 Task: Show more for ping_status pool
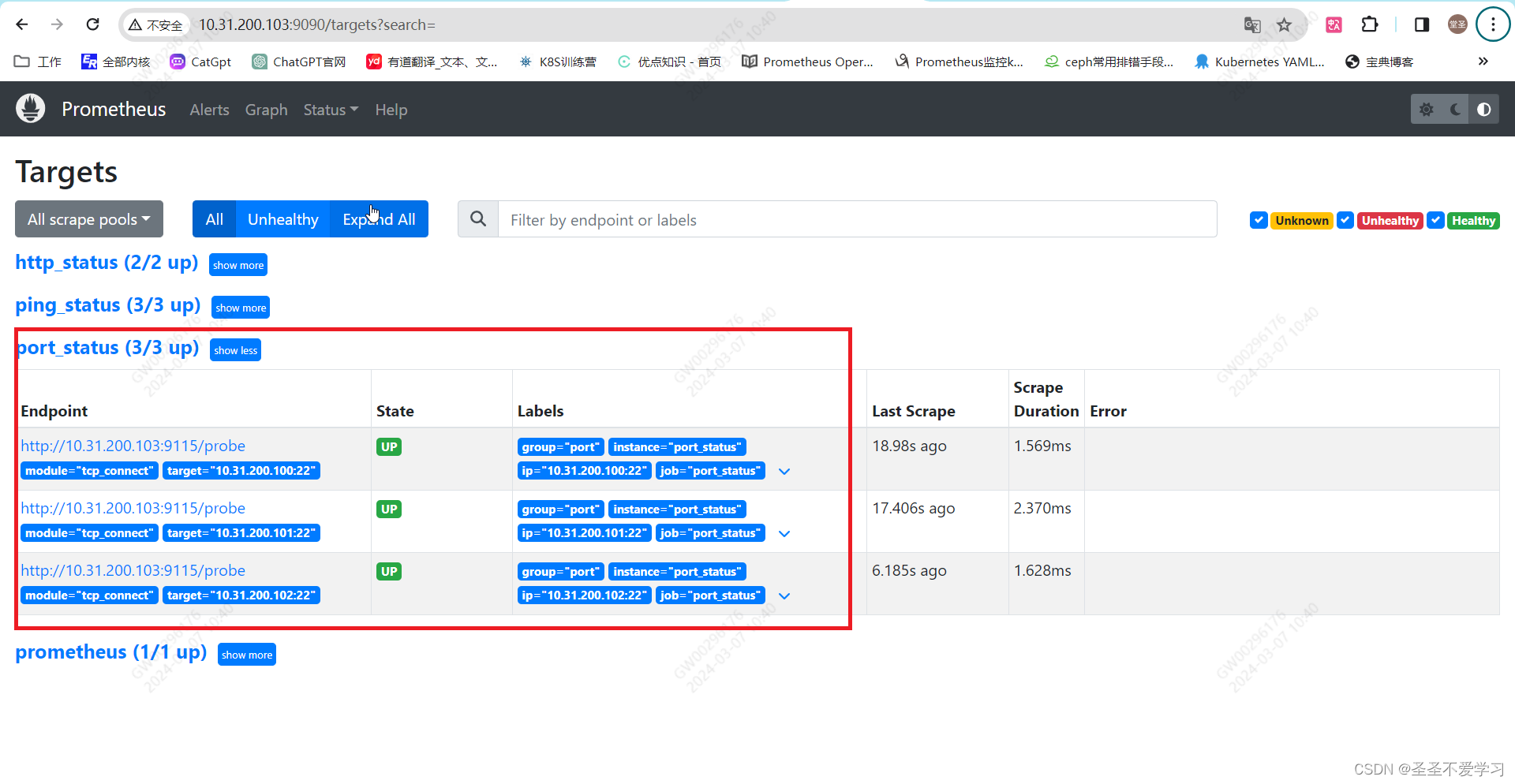pos(241,308)
